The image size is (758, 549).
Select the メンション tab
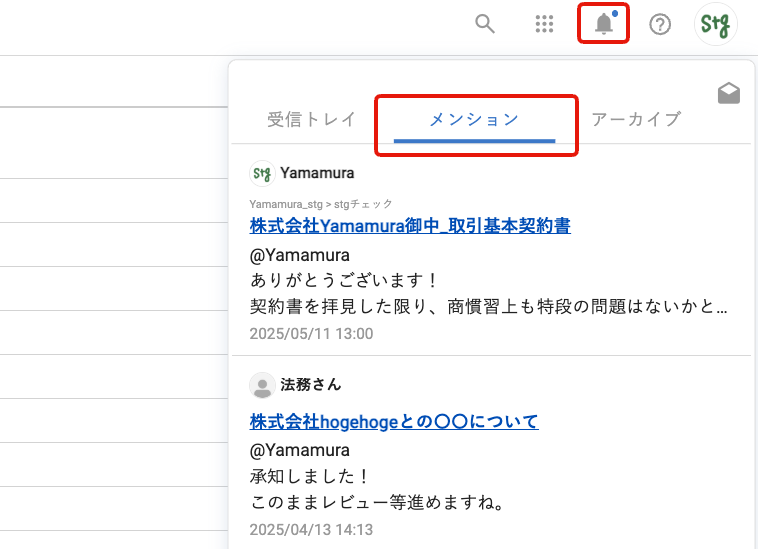[474, 119]
